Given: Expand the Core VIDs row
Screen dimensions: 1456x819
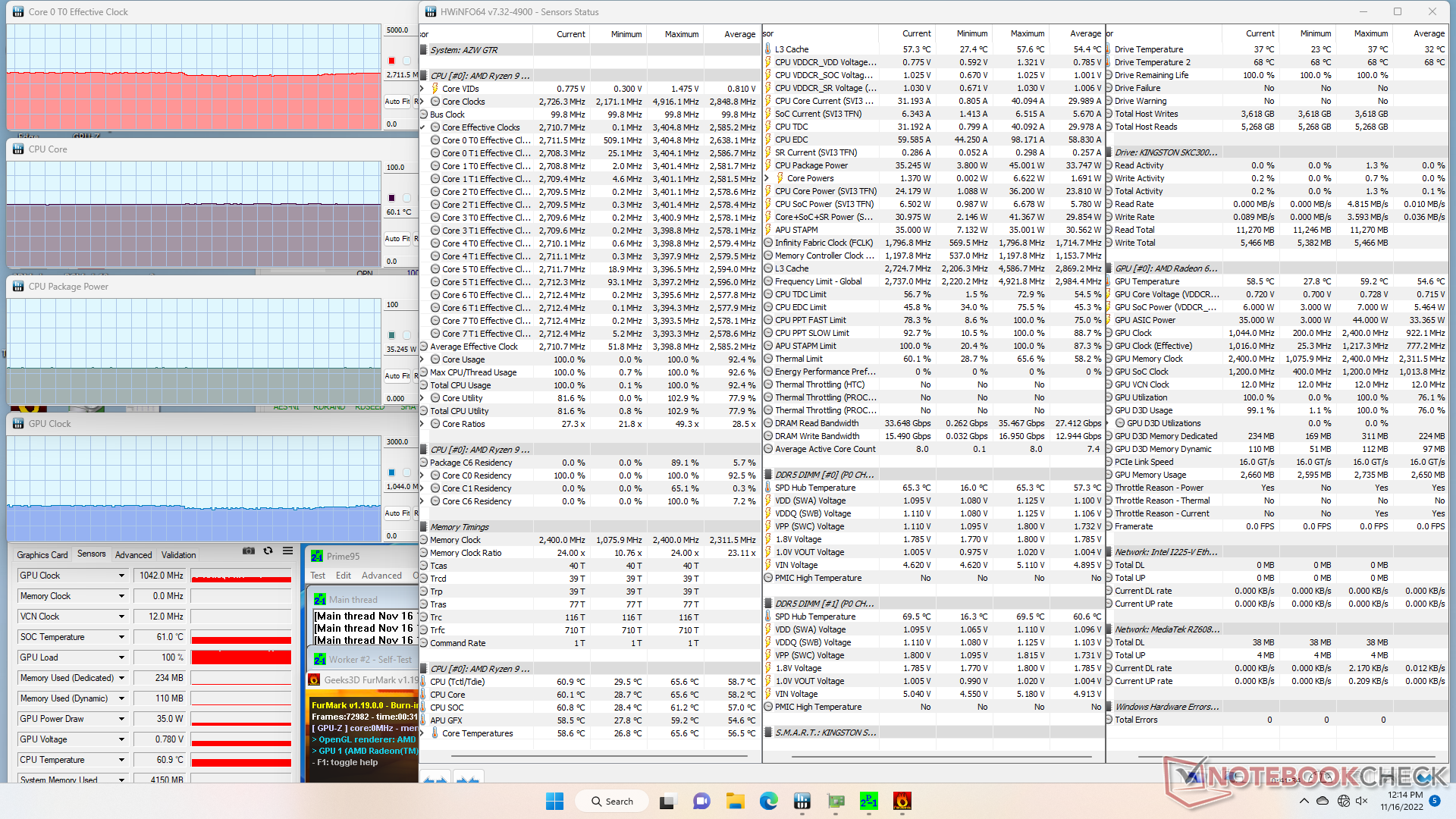Looking at the screenshot, I should pos(422,89).
